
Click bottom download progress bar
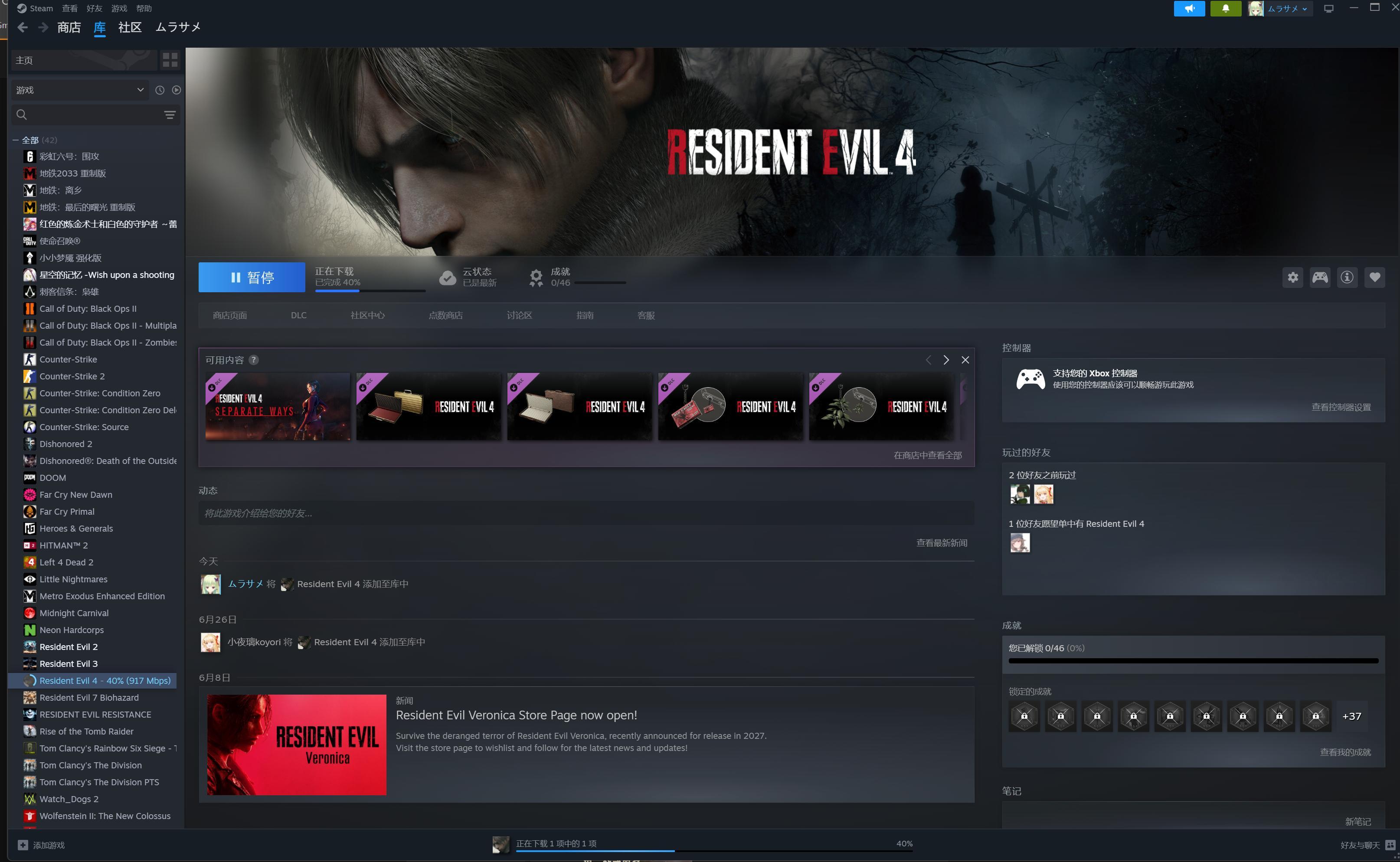[x=714, y=851]
